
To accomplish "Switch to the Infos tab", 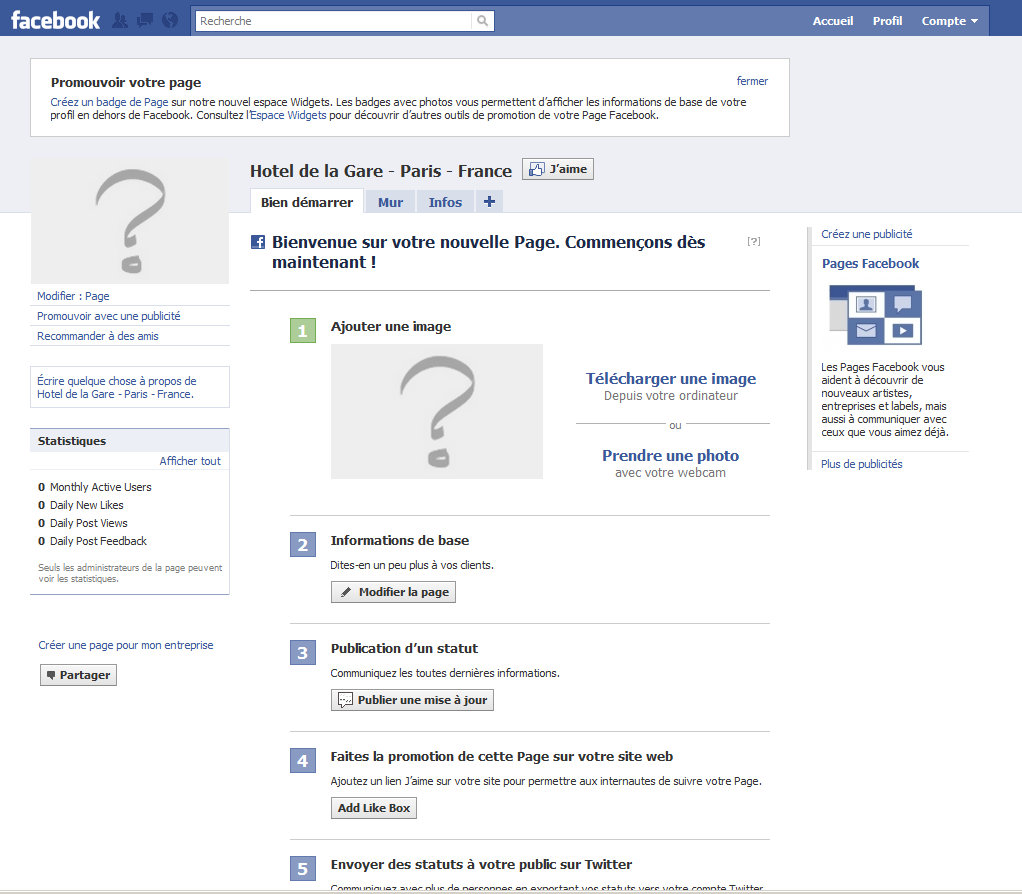I will [445, 202].
